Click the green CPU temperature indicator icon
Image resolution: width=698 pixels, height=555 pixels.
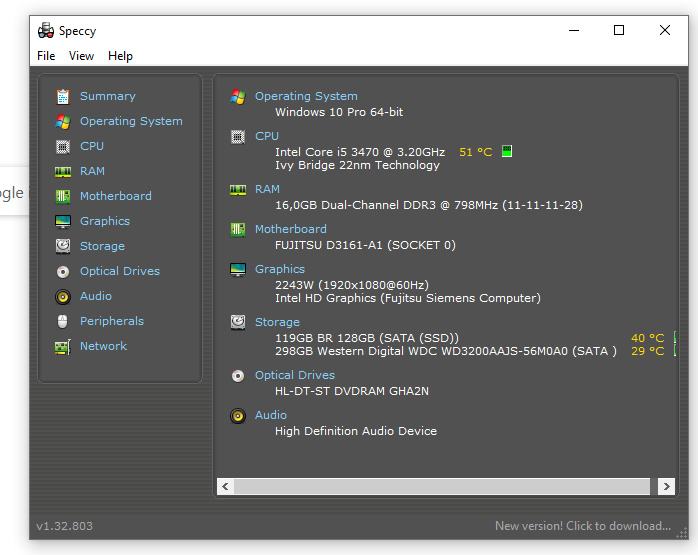coord(507,151)
